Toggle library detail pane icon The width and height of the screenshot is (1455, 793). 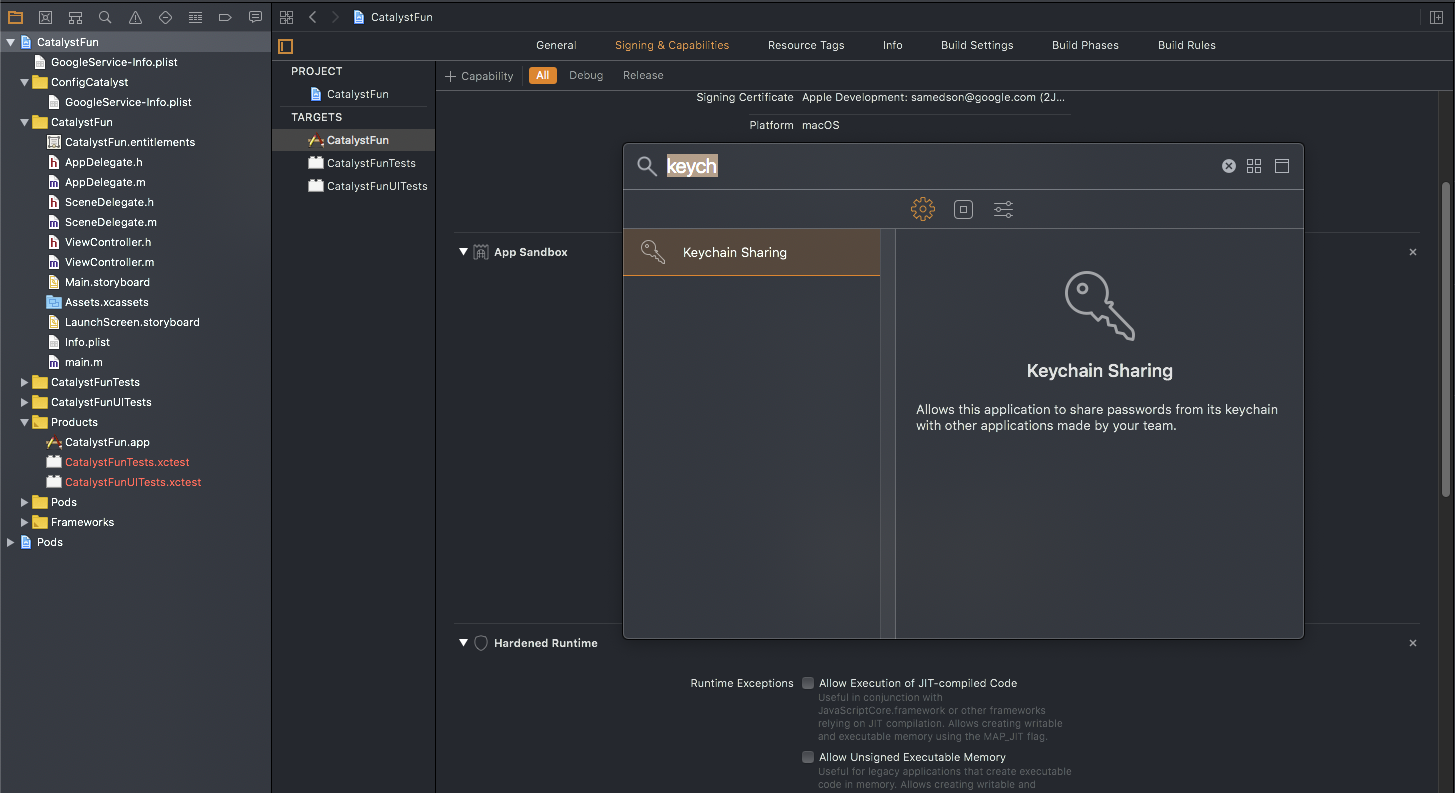1282,166
